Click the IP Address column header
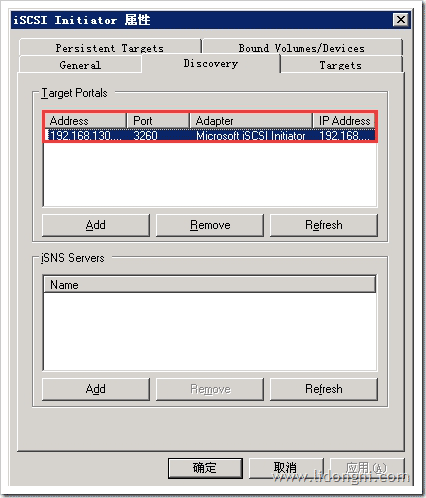Screen dimensions: 426x498 coord(344,121)
